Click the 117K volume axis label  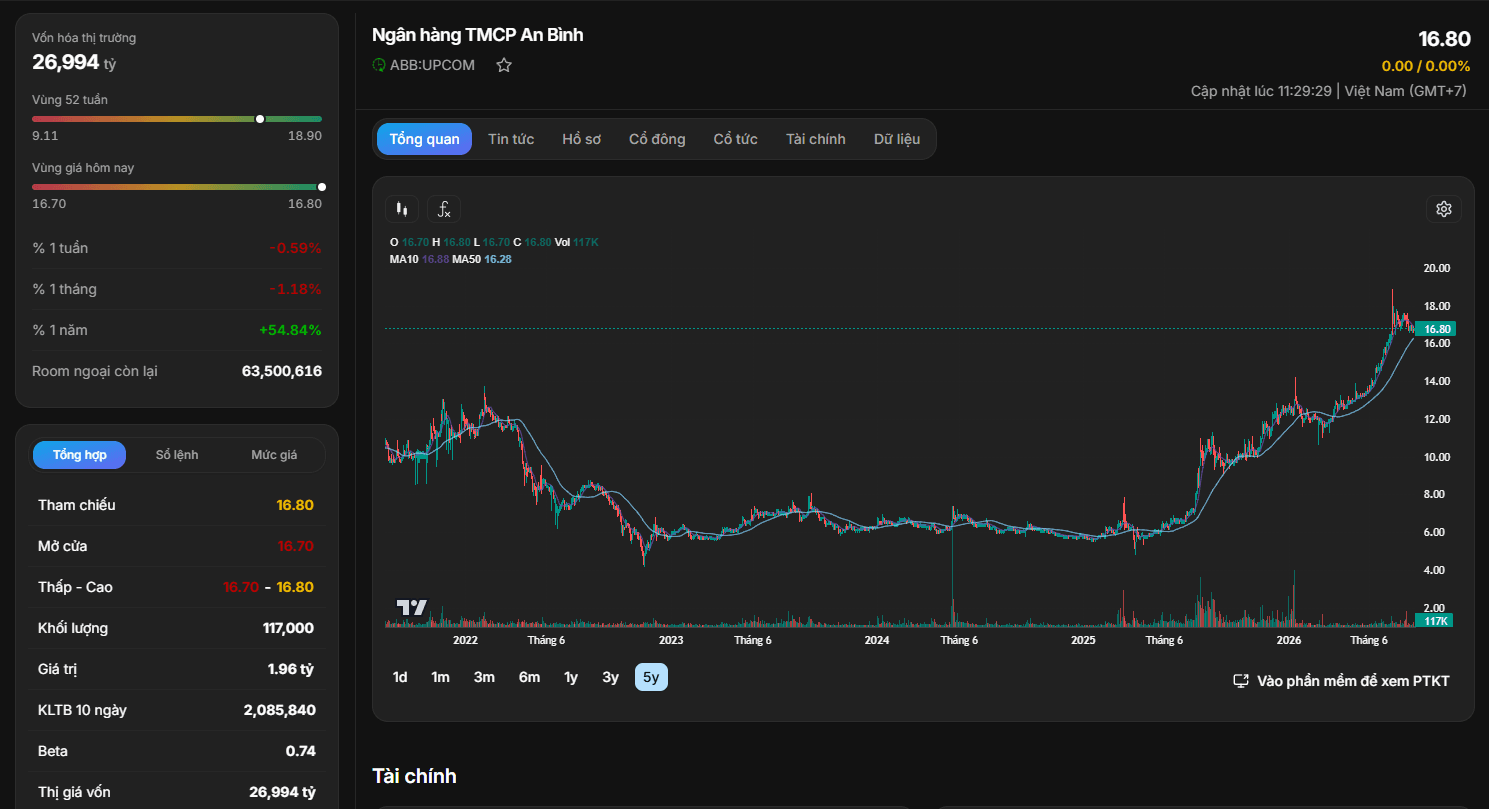pos(1434,621)
